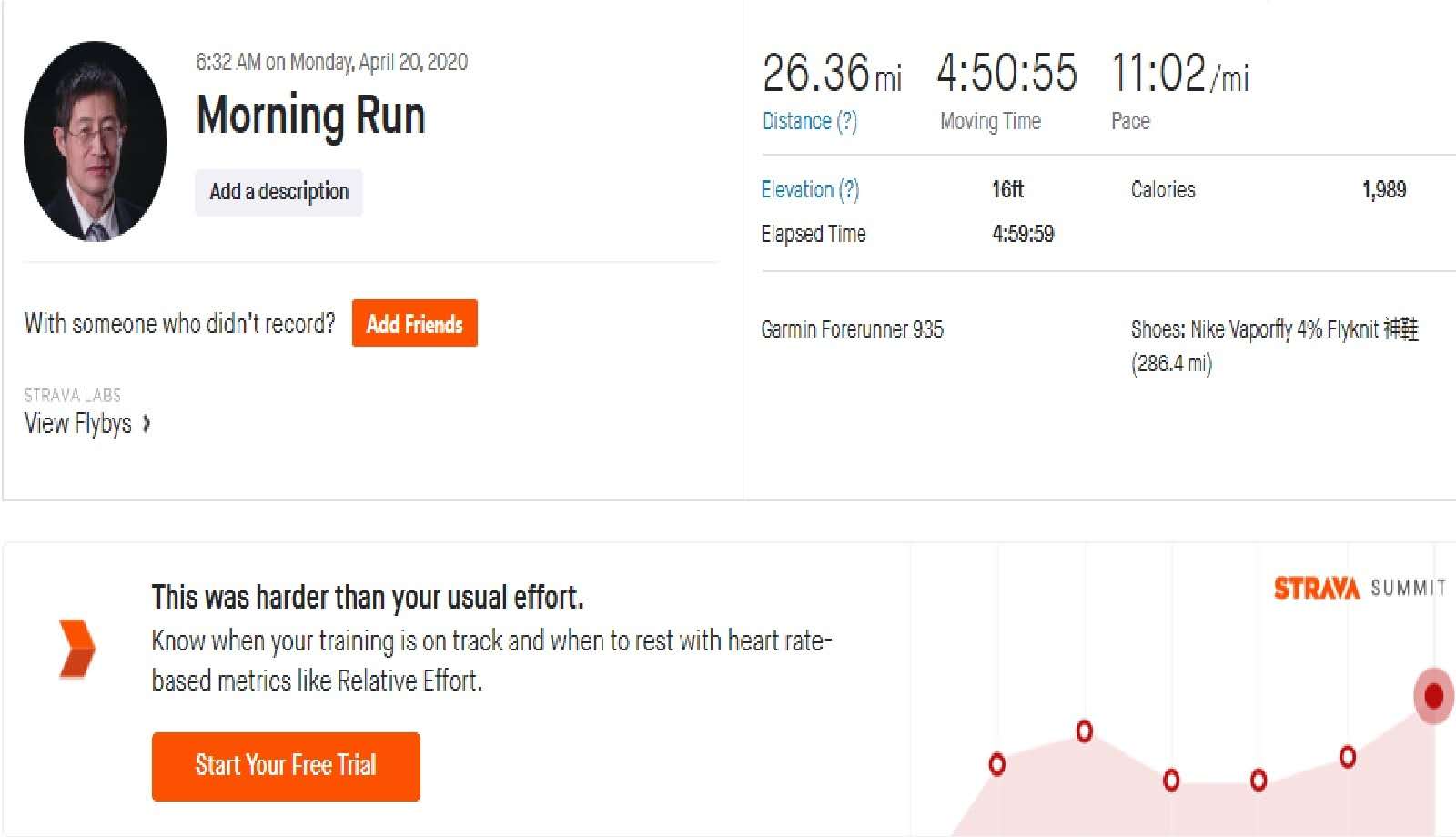
Task: Select the fifth data point on effort chart
Action: pos(1348,756)
